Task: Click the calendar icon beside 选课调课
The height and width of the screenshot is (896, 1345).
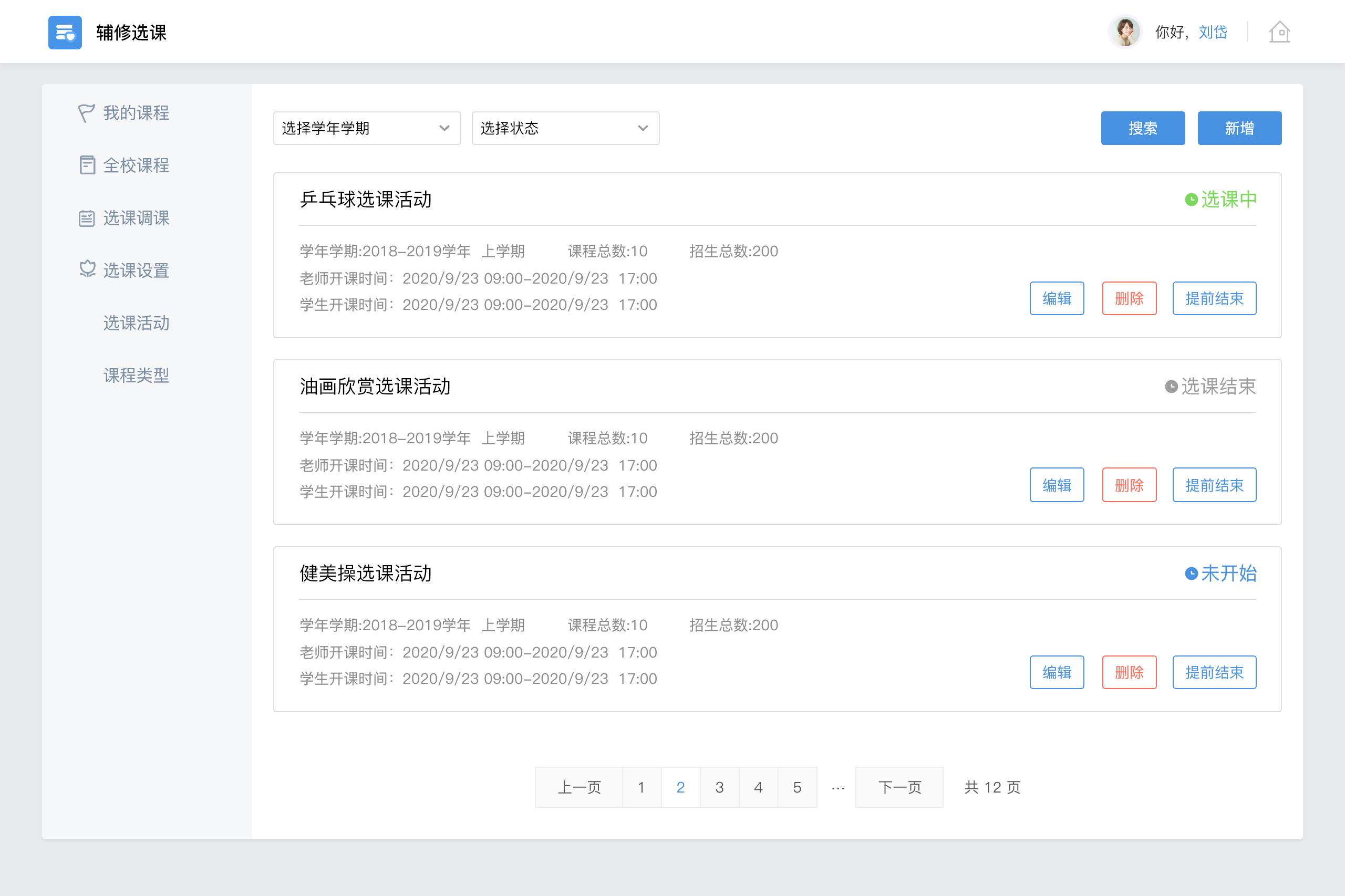Action: point(86,218)
